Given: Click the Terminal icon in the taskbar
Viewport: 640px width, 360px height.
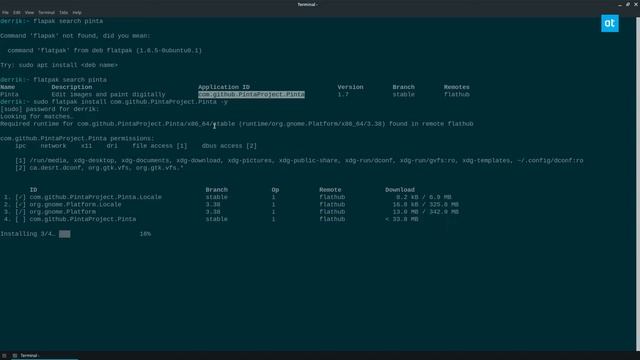Looking at the screenshot, I should [15, 356].
